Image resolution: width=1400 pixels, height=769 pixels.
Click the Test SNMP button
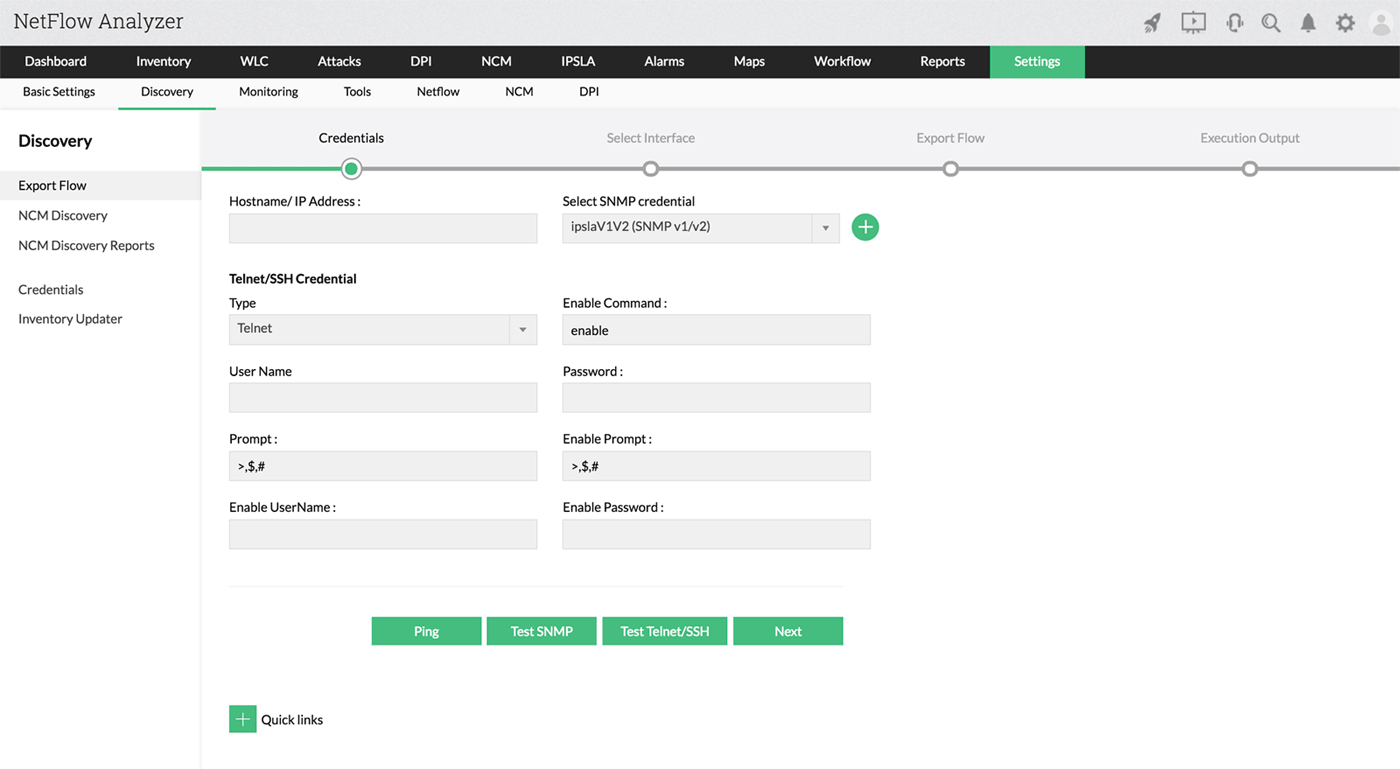click(542, 631)
